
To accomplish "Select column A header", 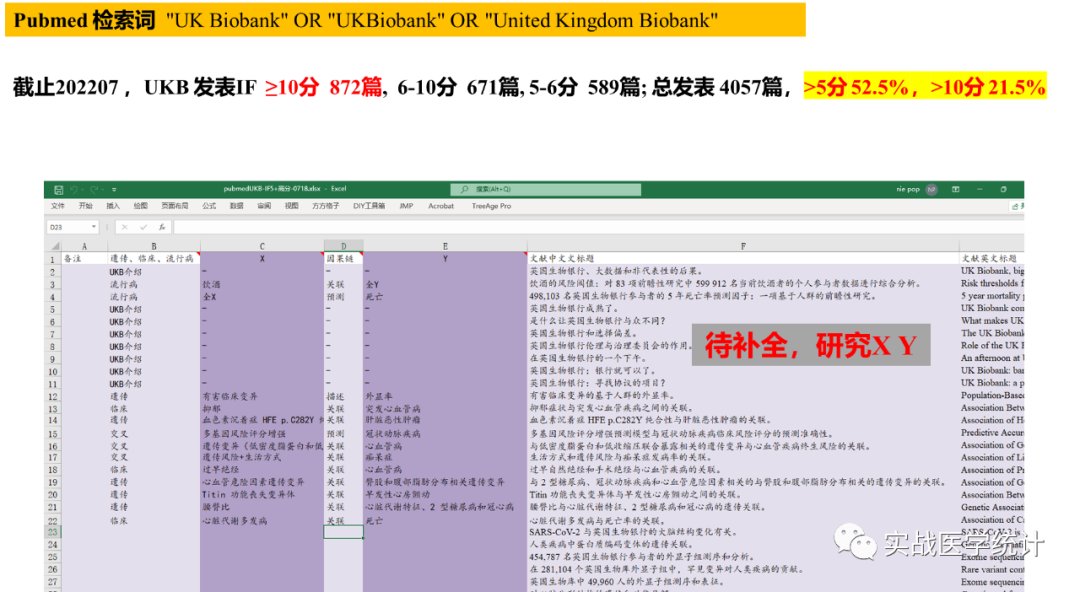I will point(85,246).
